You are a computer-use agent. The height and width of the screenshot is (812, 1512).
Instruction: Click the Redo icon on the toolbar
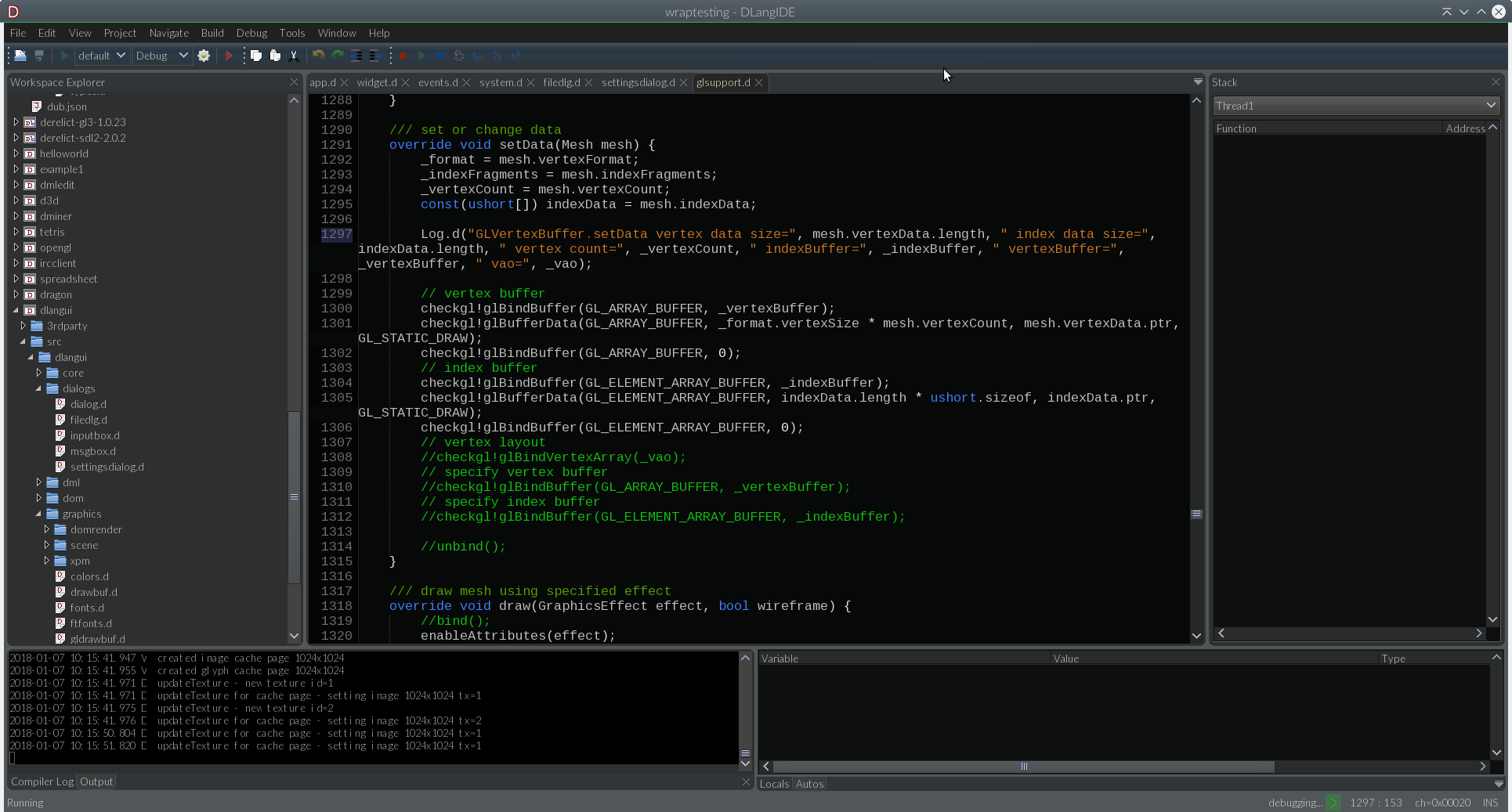pyautogui.click(x=337, y=56)
